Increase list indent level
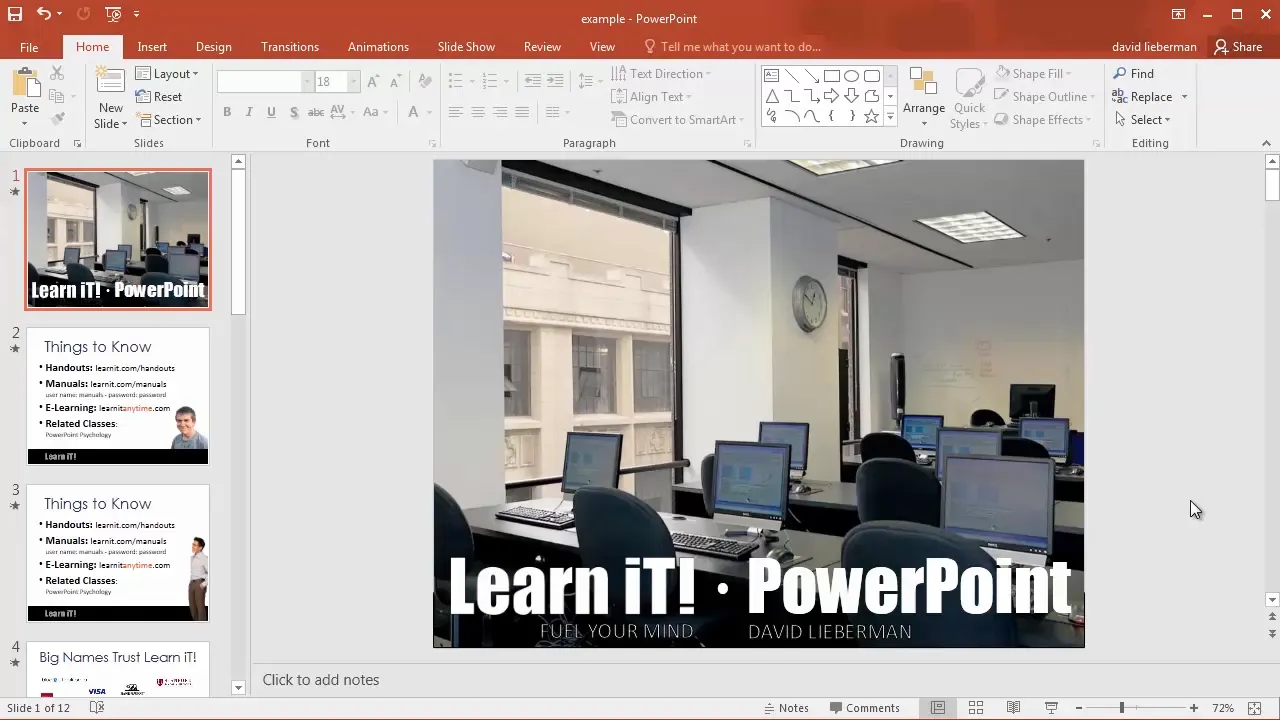Image resolution: width=1280 pixels, height=720 pixels. click(x=555, y=81)
